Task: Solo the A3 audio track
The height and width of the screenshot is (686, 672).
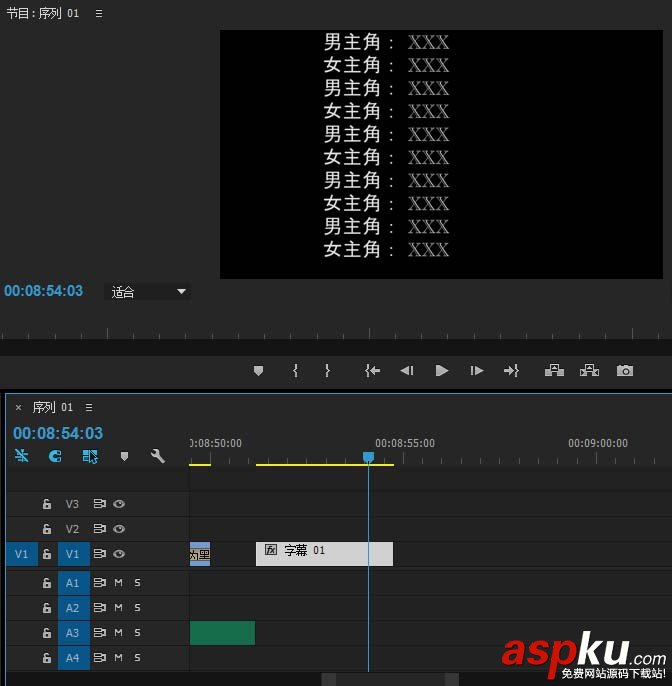Action: (138, 633)
